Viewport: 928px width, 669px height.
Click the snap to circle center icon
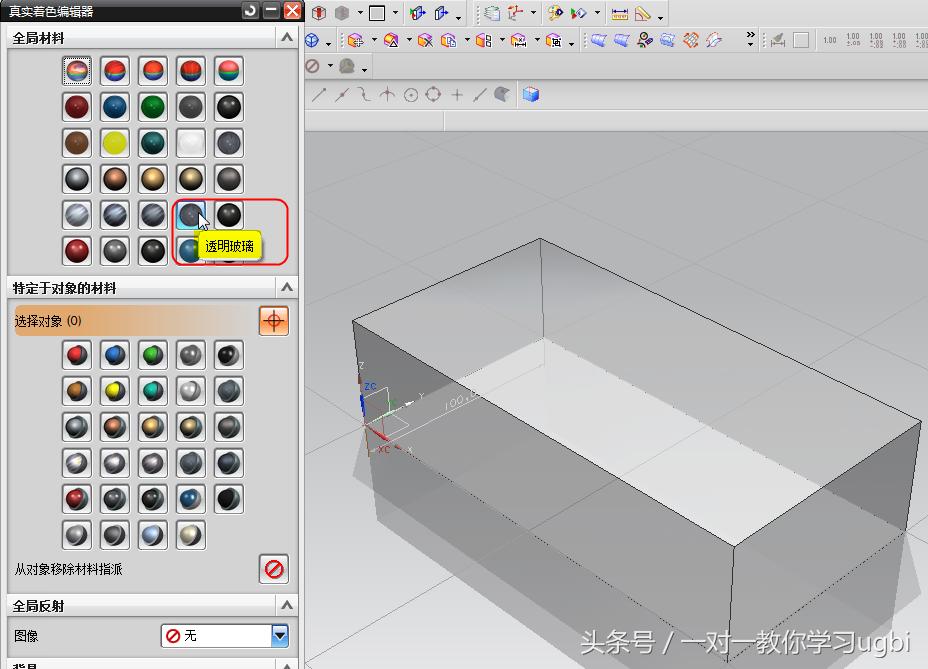click(411, 95)
